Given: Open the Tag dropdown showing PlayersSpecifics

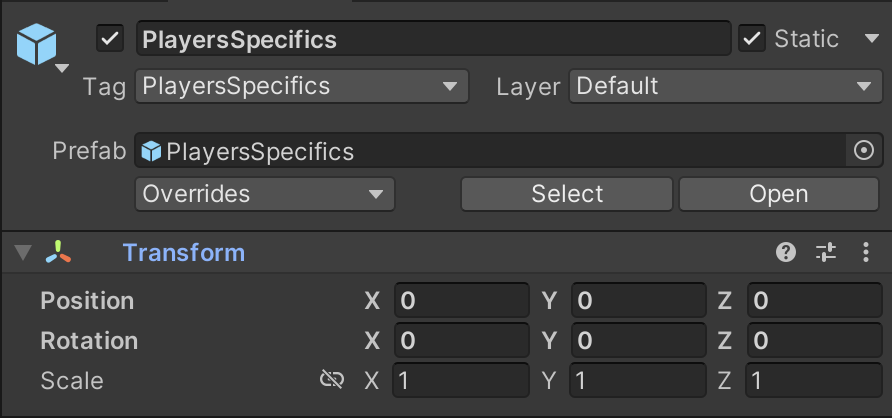Looking at the screenshot, I should point(302,86).
